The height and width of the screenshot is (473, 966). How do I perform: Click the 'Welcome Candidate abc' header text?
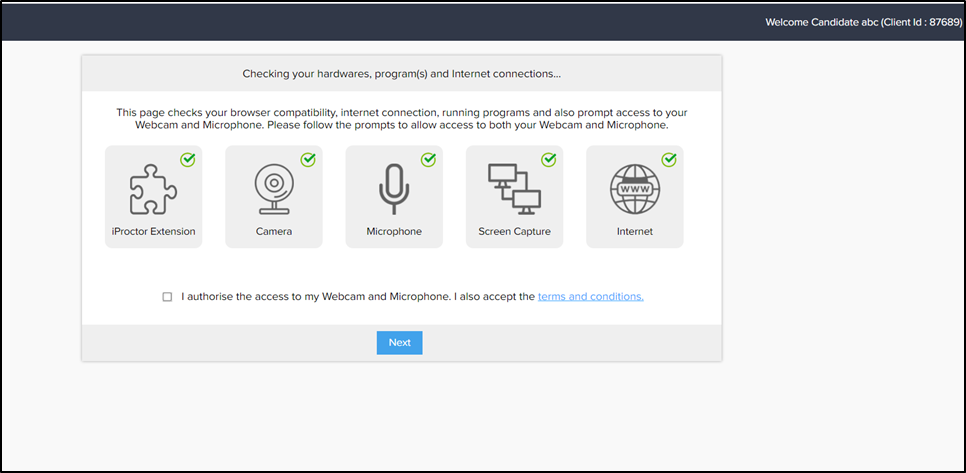[823, 22]
